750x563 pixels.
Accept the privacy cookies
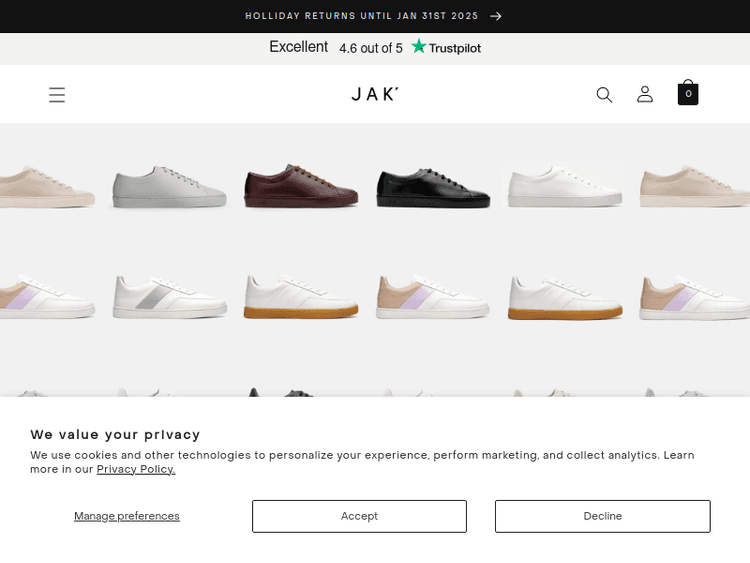[359, 516]
